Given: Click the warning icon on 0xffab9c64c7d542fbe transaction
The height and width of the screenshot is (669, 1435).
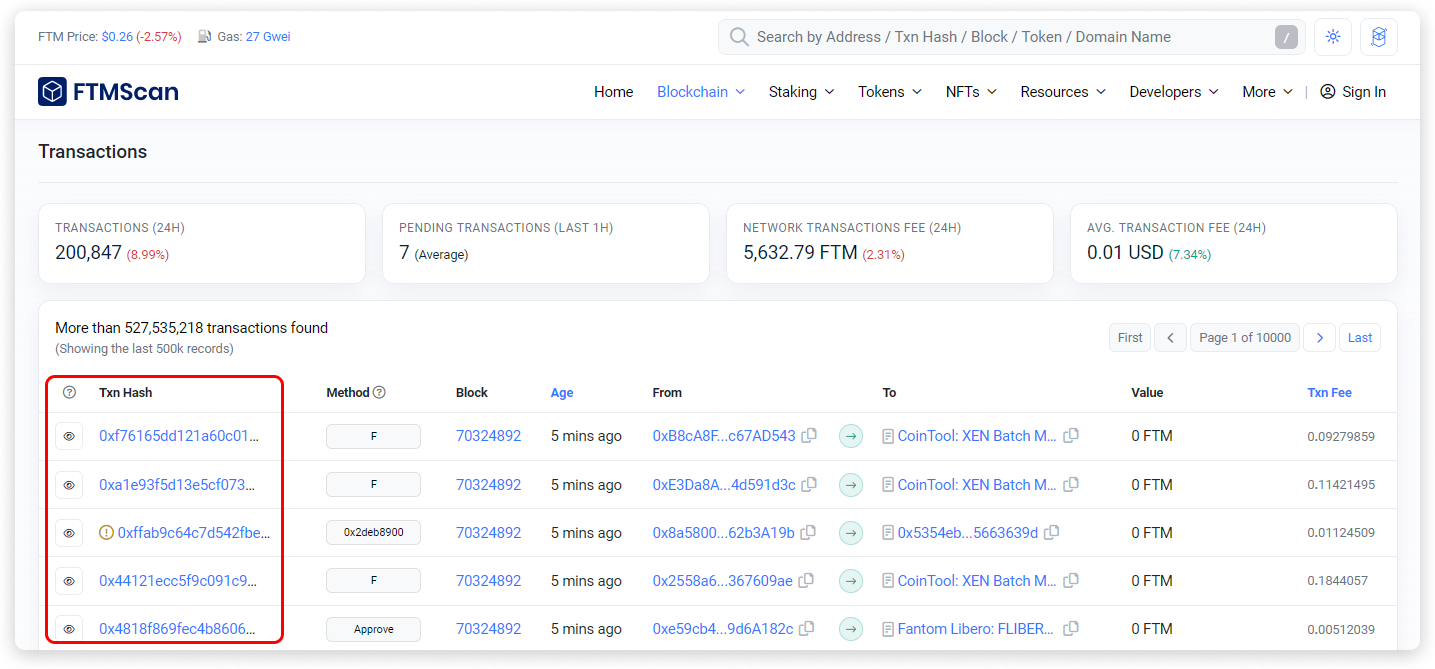Looking at the screenshot, I should pyautogui.click(x=106, y=533).
